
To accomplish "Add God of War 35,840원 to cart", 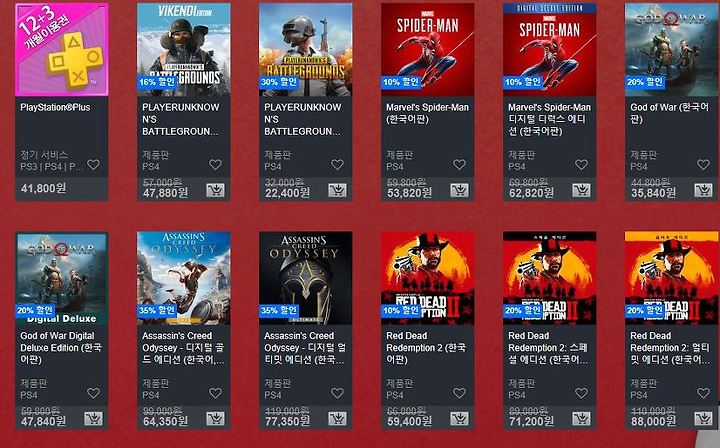I will point(703,190).
